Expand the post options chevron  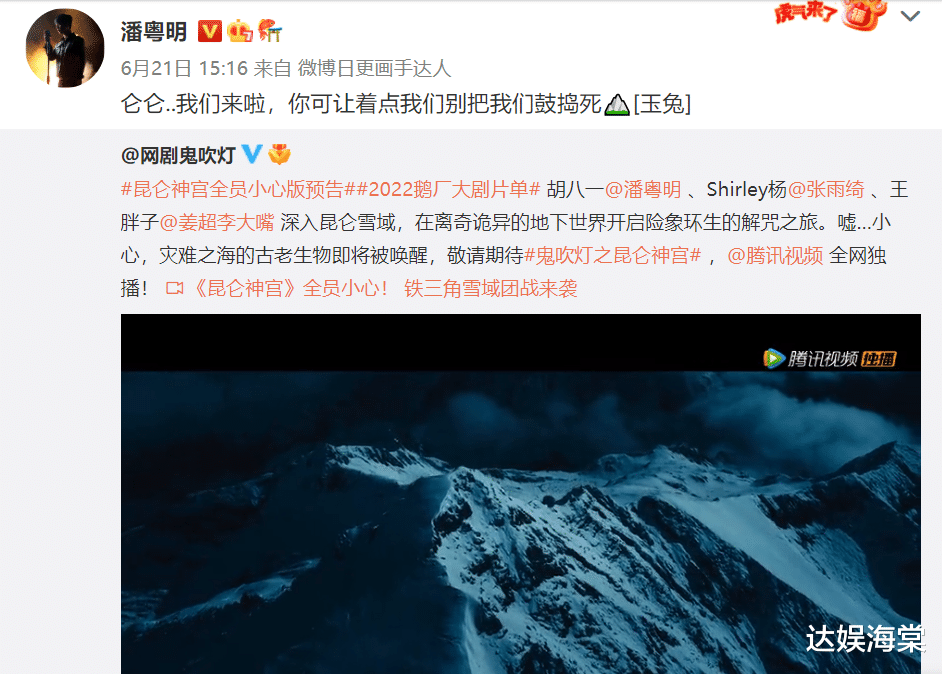point(911,16)
